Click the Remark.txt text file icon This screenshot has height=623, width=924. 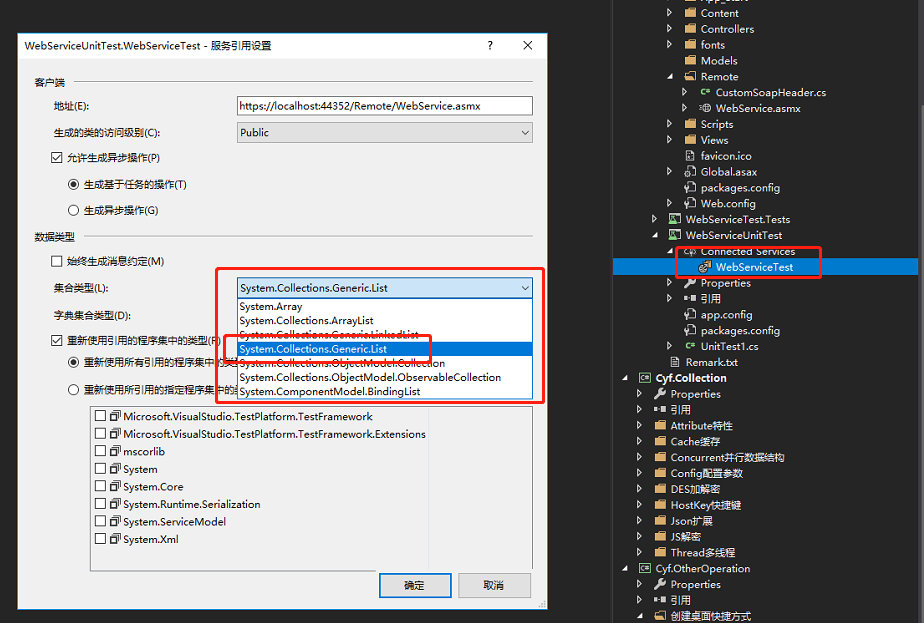(x=675, y=362)
